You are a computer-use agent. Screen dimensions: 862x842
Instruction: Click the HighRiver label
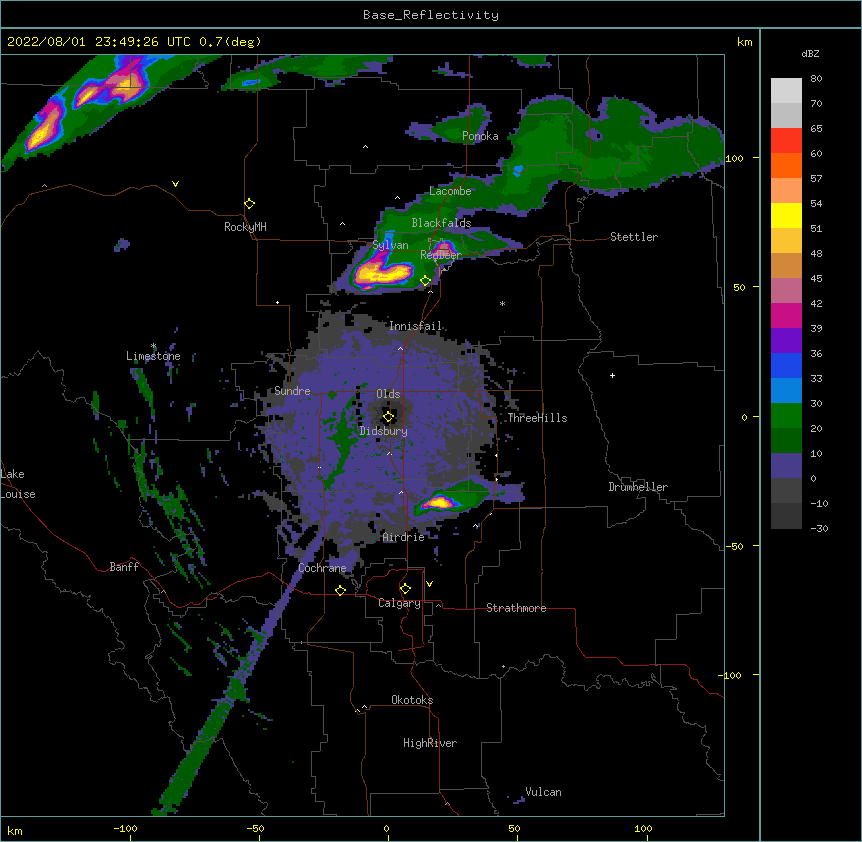[x=430, y=743]
